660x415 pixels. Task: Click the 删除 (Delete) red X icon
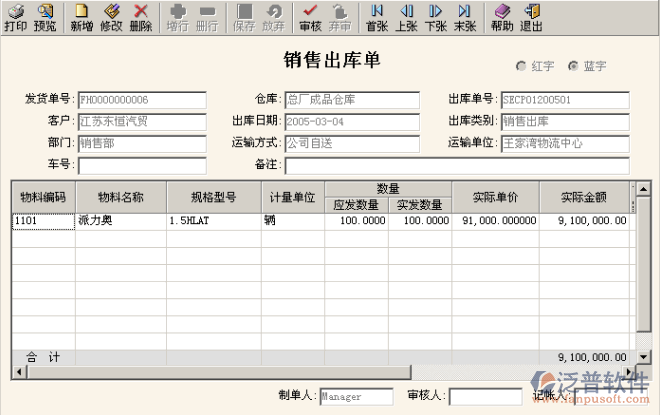point(141,17)
